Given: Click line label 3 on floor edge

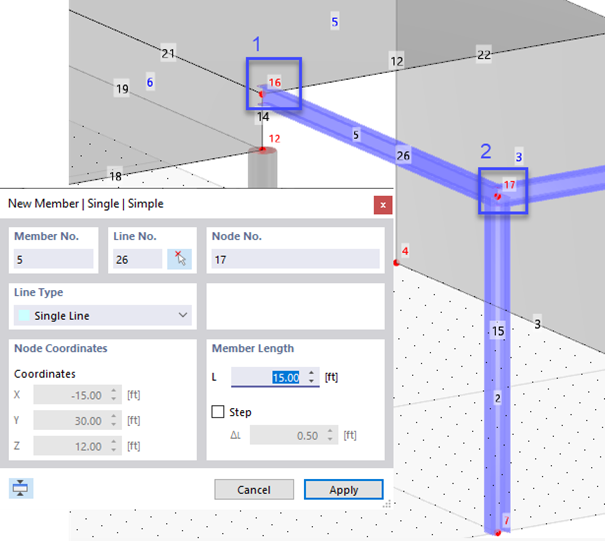Looking at the screenshot, I should point(537,323).
